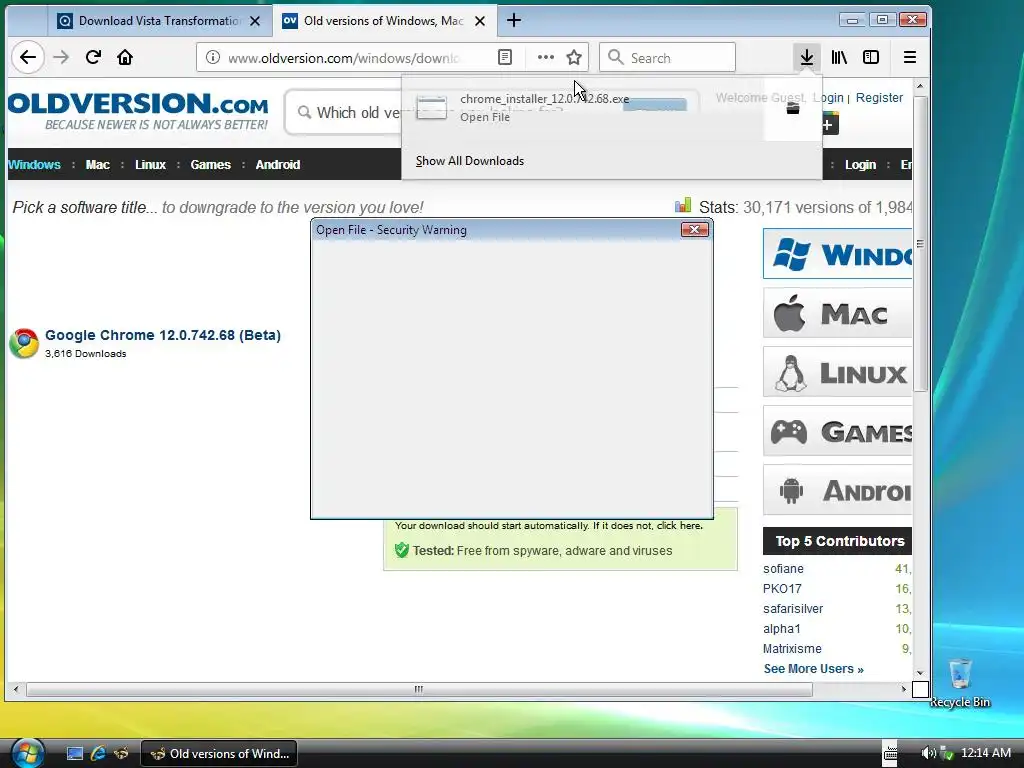The image size is (1024, 768).
Task: Launch Internet Explorer from quick launch
Action: pos(99,753)
